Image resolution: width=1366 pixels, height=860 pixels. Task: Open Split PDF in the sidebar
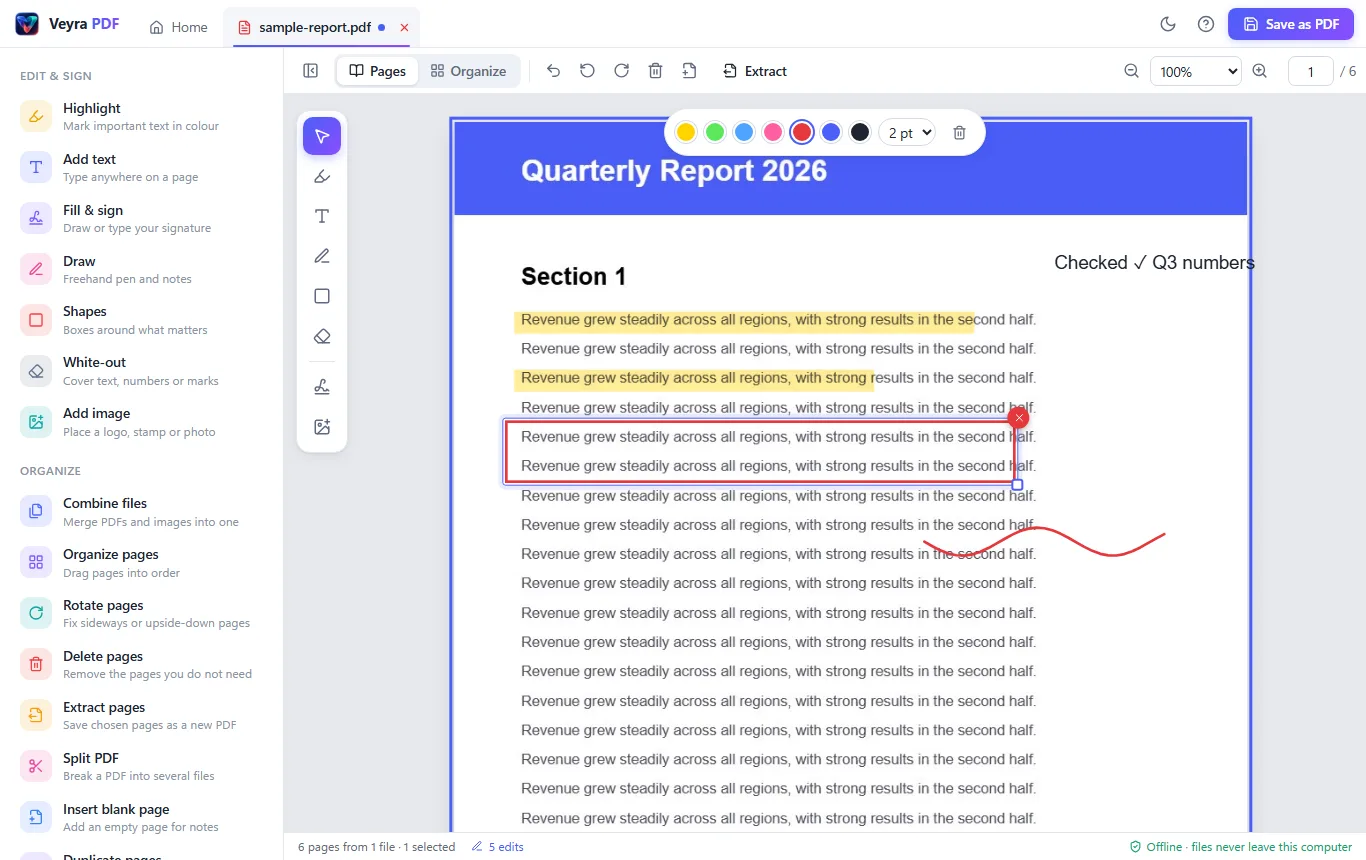click(141, 766)
